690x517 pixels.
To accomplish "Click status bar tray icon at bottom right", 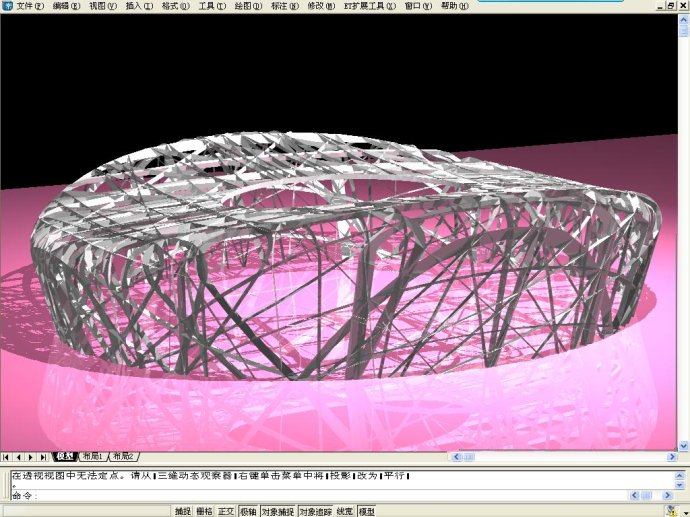I will tap(670, 511).
